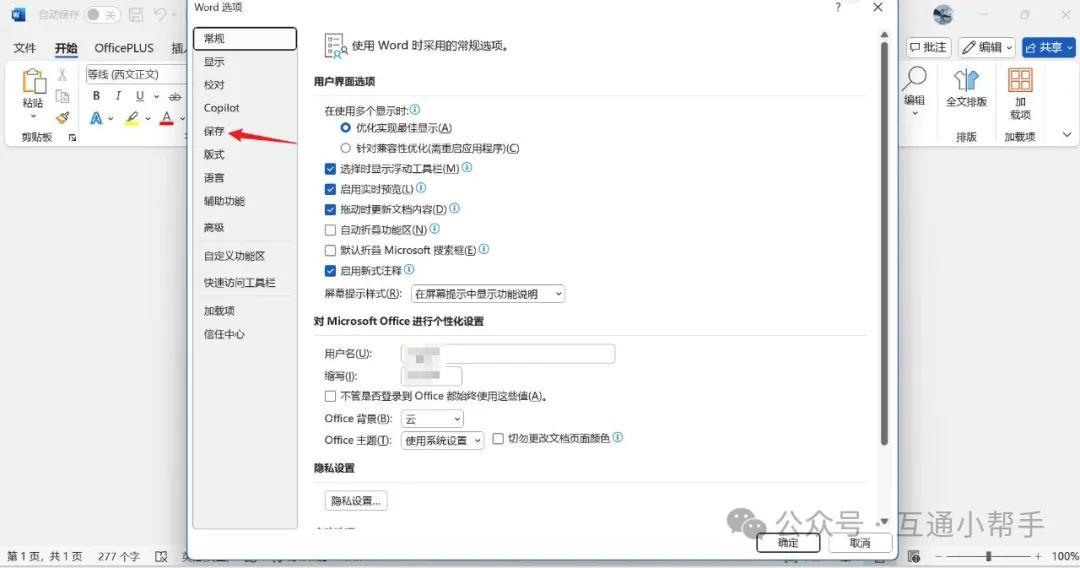Open Office 背景 dropdown

432,419
